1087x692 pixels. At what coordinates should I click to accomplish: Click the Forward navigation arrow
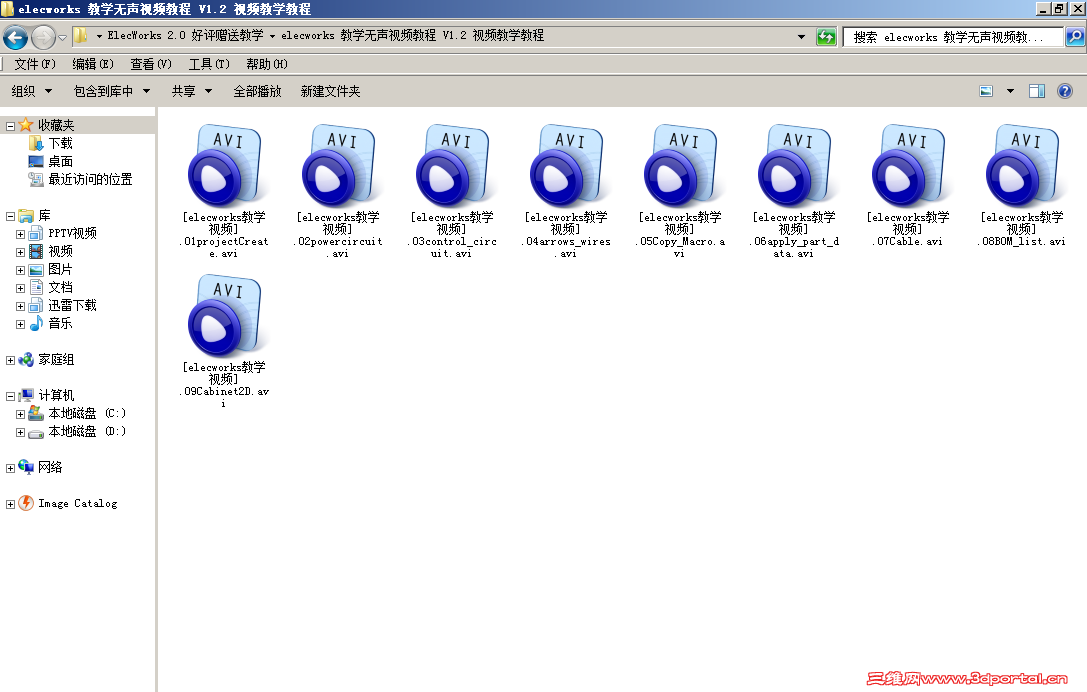tap(44, 37)
